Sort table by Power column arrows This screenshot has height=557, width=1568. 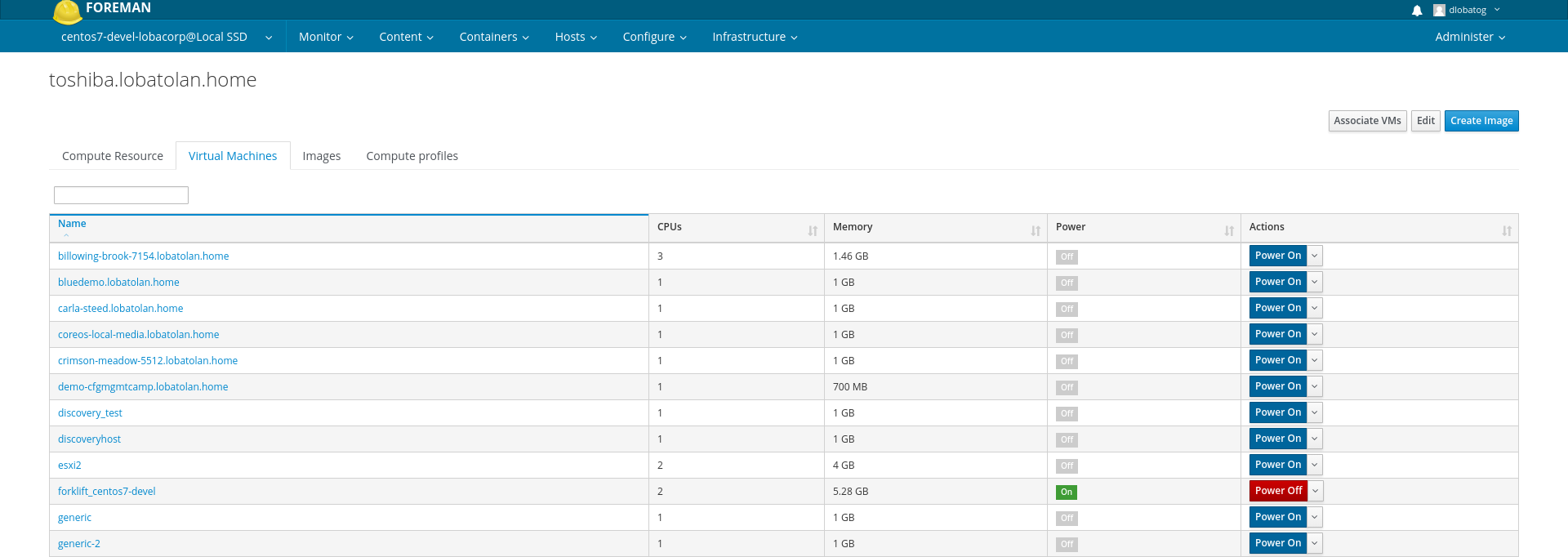[1229, 231]
